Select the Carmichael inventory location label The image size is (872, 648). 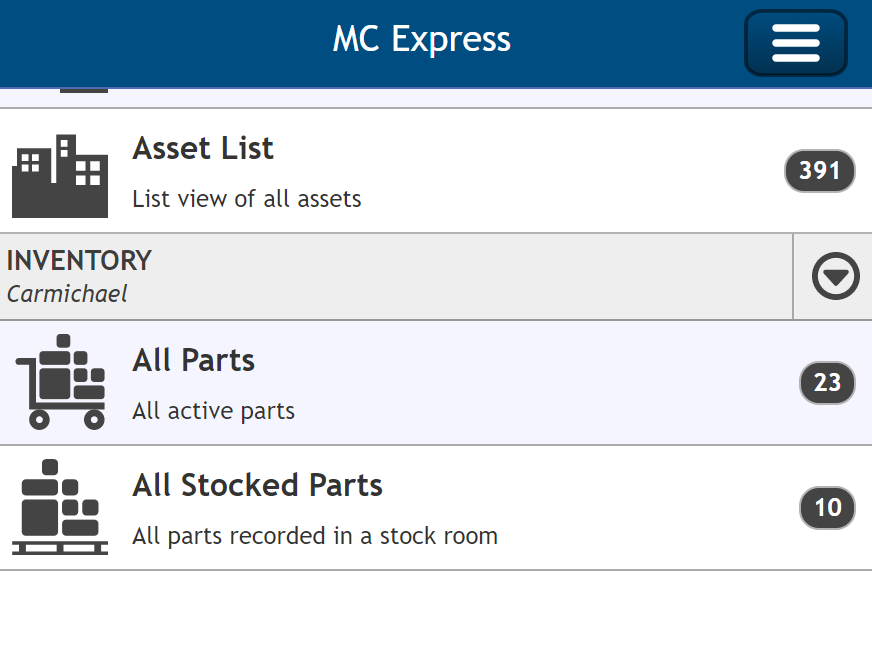point(67,294)
